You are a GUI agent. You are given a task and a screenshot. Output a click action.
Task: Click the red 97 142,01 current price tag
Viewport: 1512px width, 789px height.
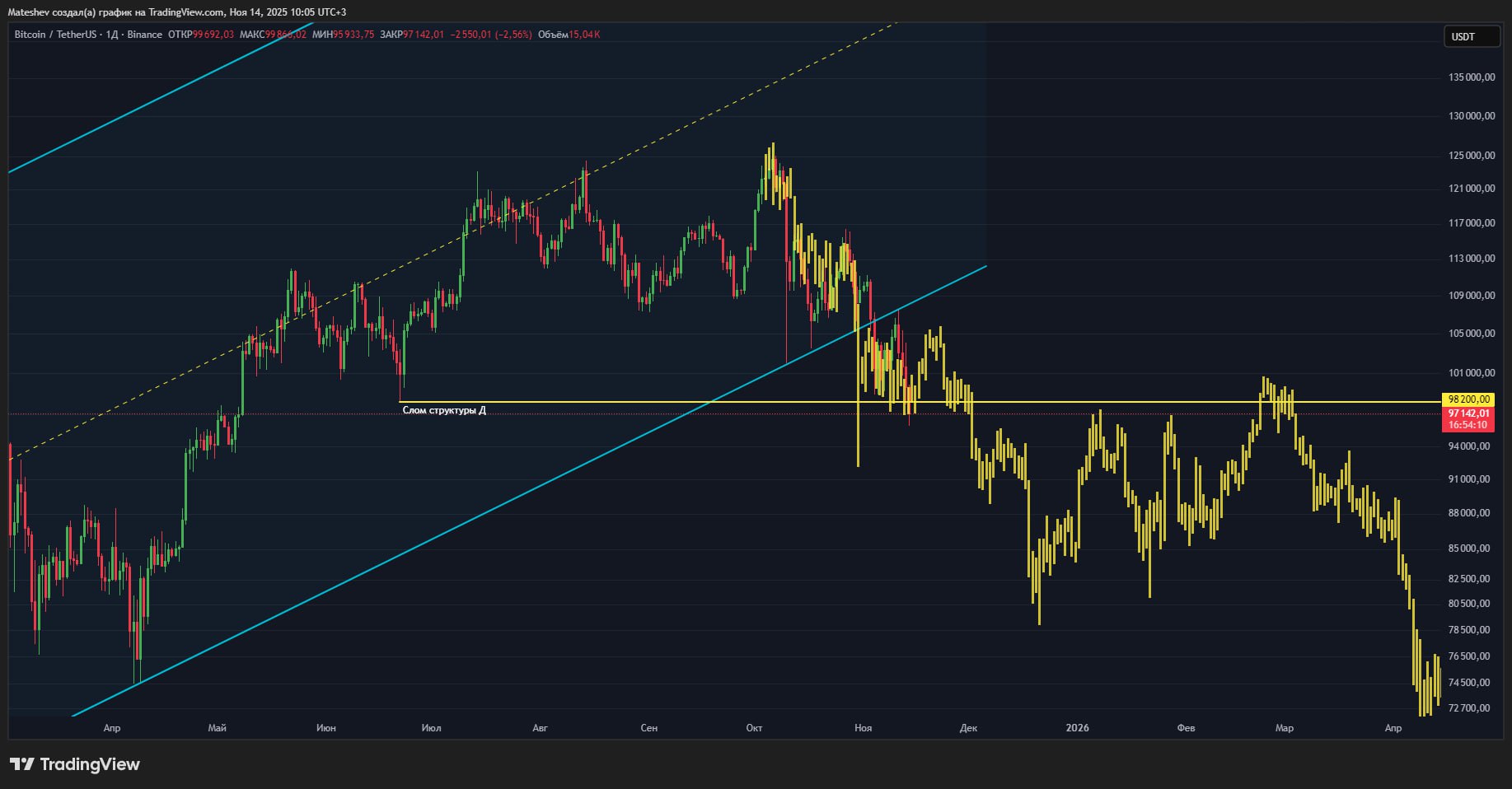pyautogui.click(x=1469, y=413)
